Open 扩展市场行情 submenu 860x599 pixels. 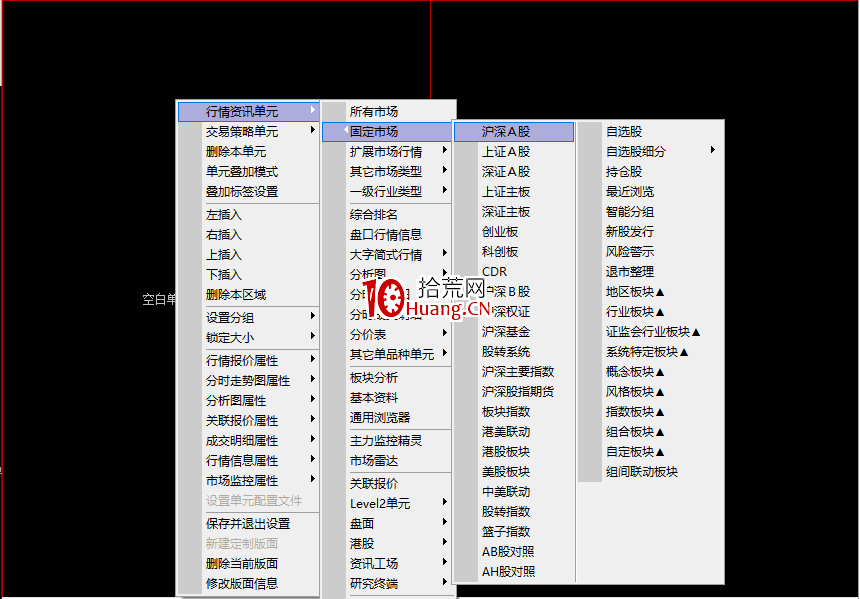coord(387,151)
